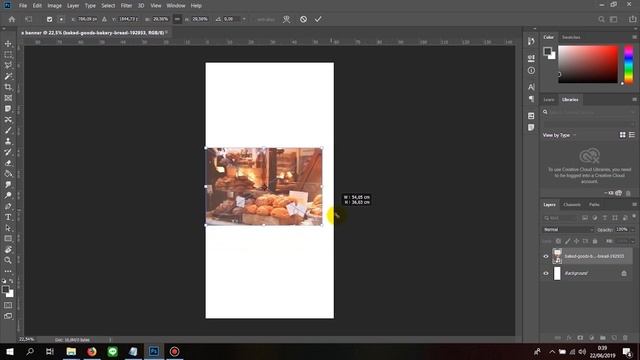
Task: Click the foreground color swatch in toolbar
Action: point(5,289)
